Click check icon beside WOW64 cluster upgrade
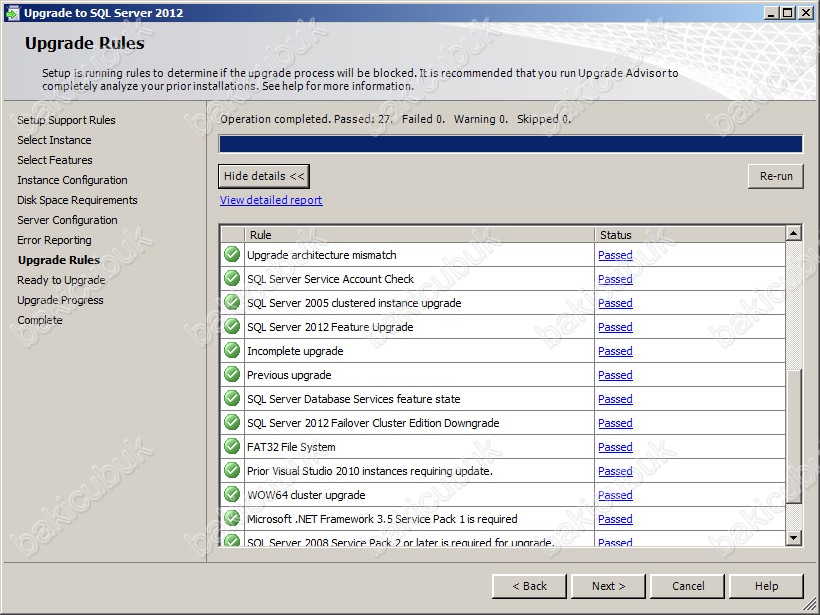This screenshot has width=820, height=615. tap(232, 495)
